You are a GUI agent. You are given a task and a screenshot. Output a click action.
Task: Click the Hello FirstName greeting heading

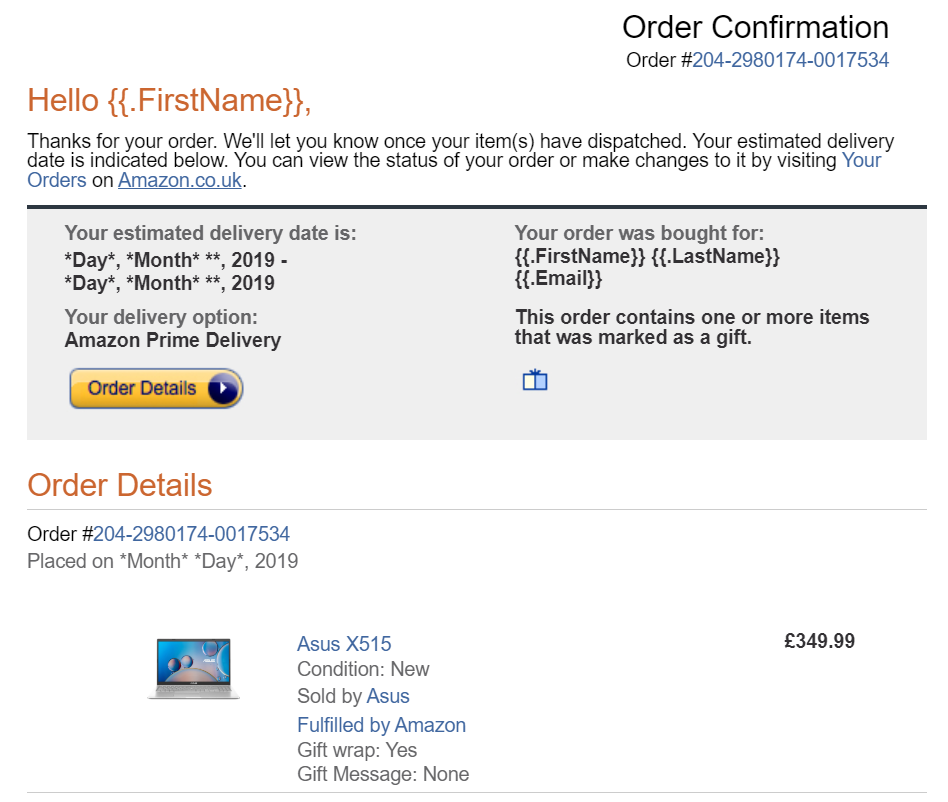[169, 100]
